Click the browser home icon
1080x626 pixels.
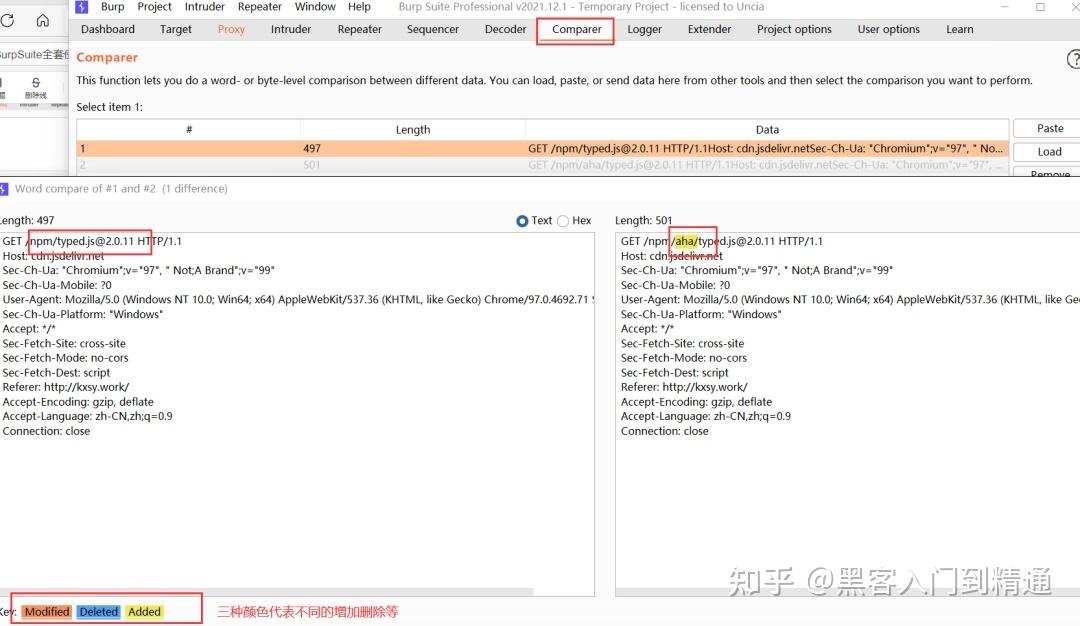point(43,19)
